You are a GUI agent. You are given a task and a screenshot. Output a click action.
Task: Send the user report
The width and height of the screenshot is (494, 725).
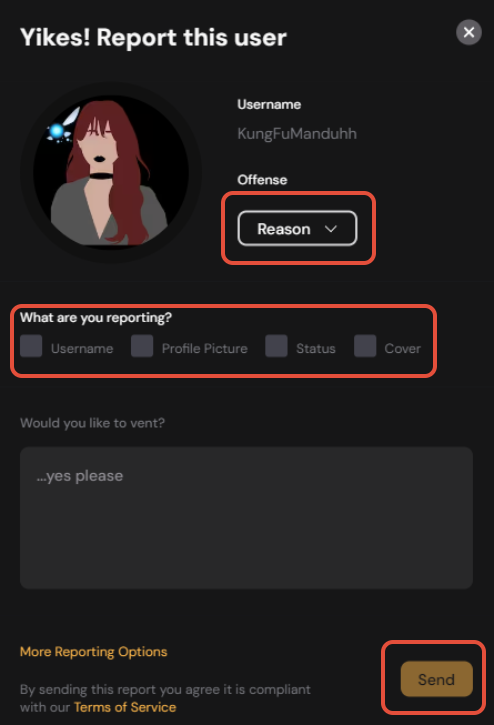437,679
